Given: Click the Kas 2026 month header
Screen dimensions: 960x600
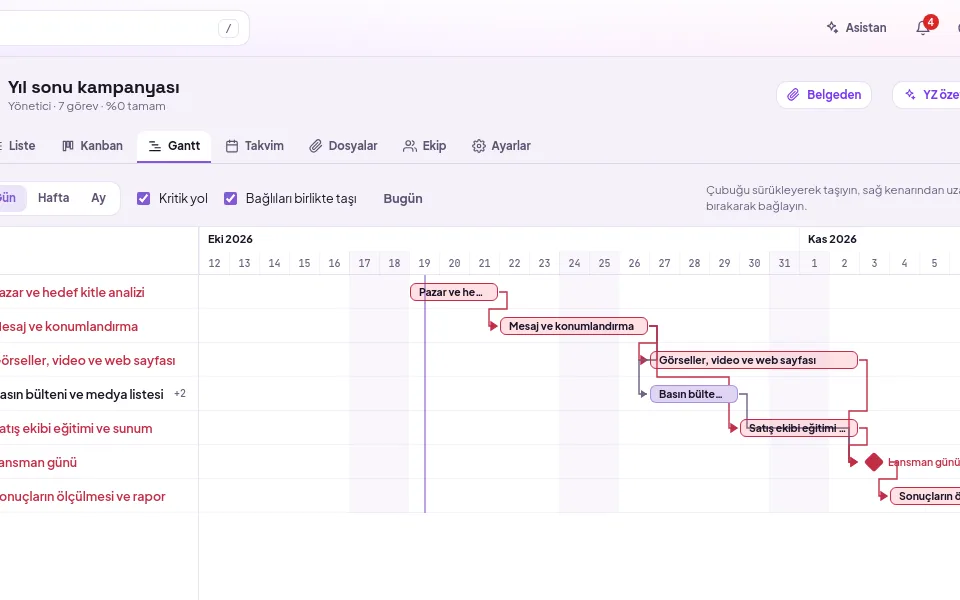Looking at the screenshot, I should (832, 239).
